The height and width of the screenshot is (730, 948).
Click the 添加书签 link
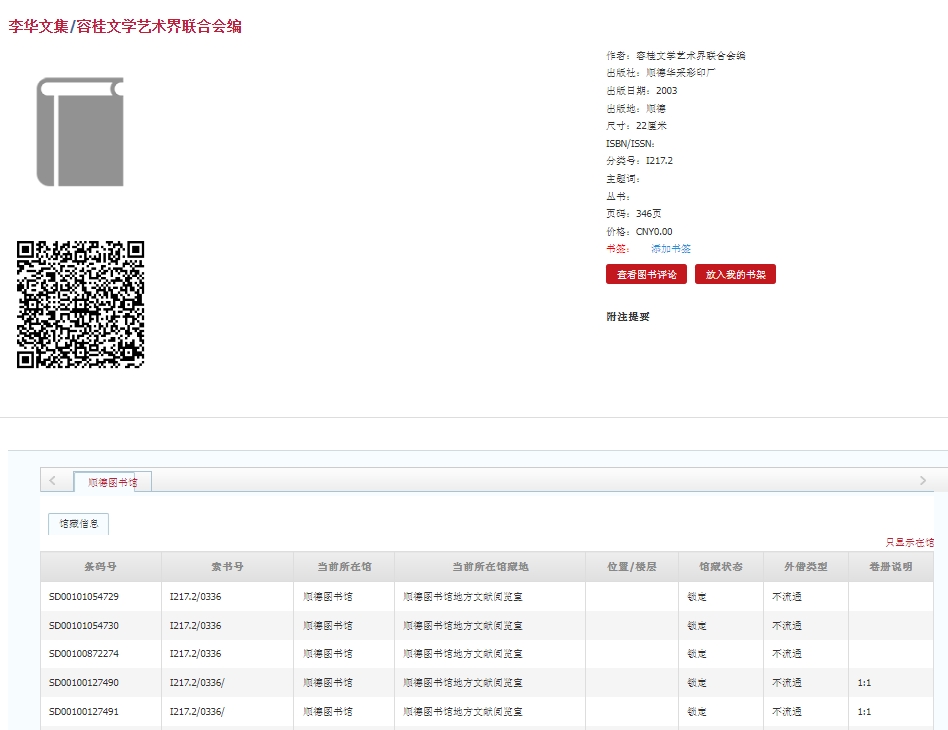[x=670, y=249]
